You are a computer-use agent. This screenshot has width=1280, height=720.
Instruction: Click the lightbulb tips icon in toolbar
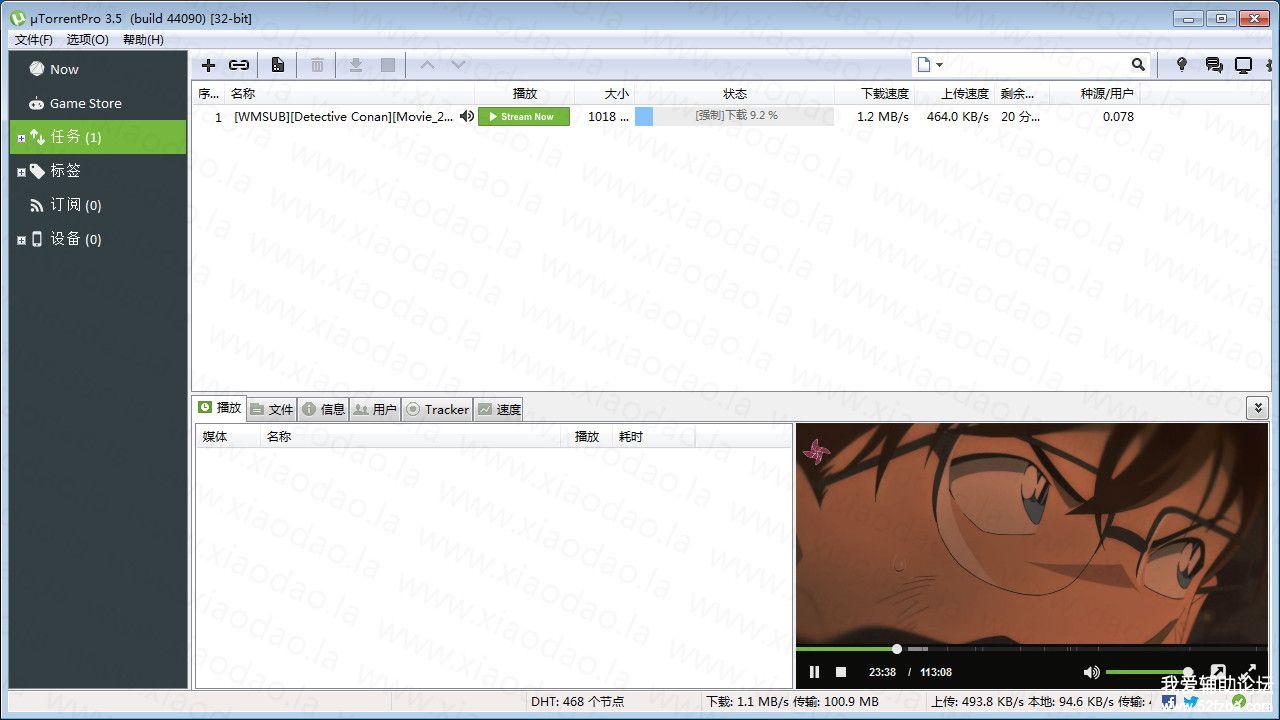(x=1182, y=65)
